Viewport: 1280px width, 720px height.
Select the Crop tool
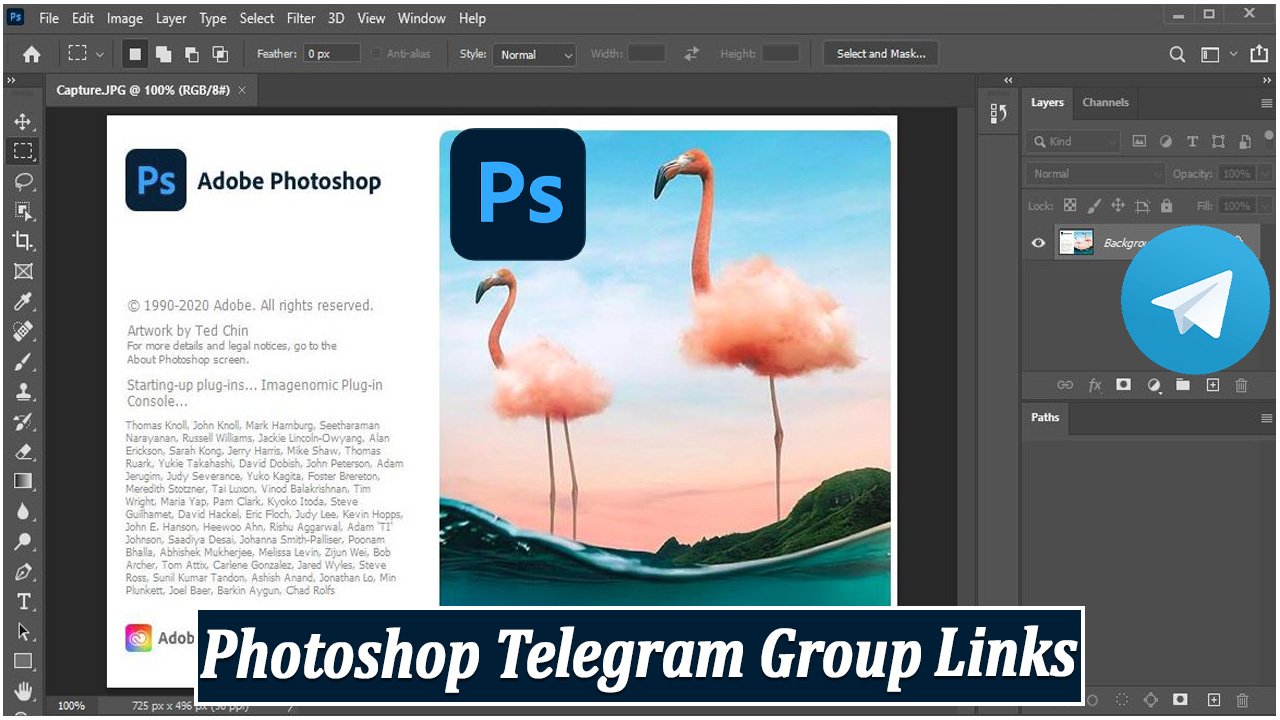(22, 241)
